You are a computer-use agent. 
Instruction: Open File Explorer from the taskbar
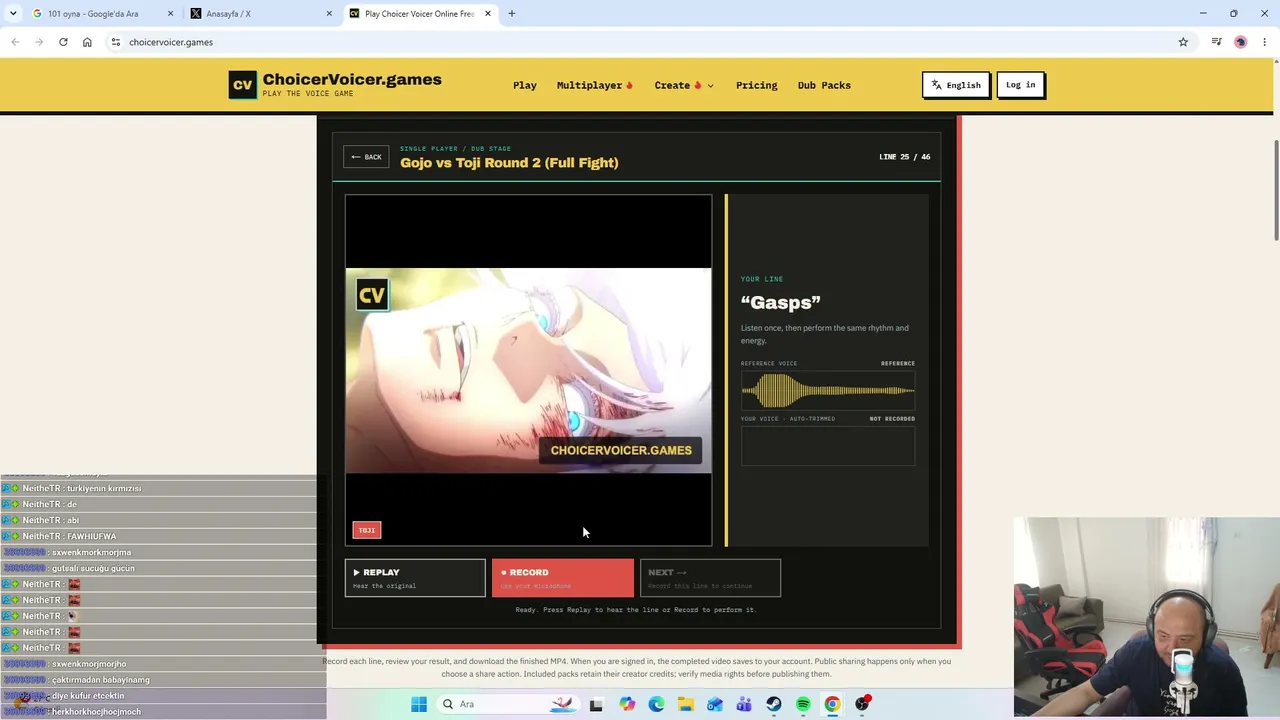tap(685, 704)
